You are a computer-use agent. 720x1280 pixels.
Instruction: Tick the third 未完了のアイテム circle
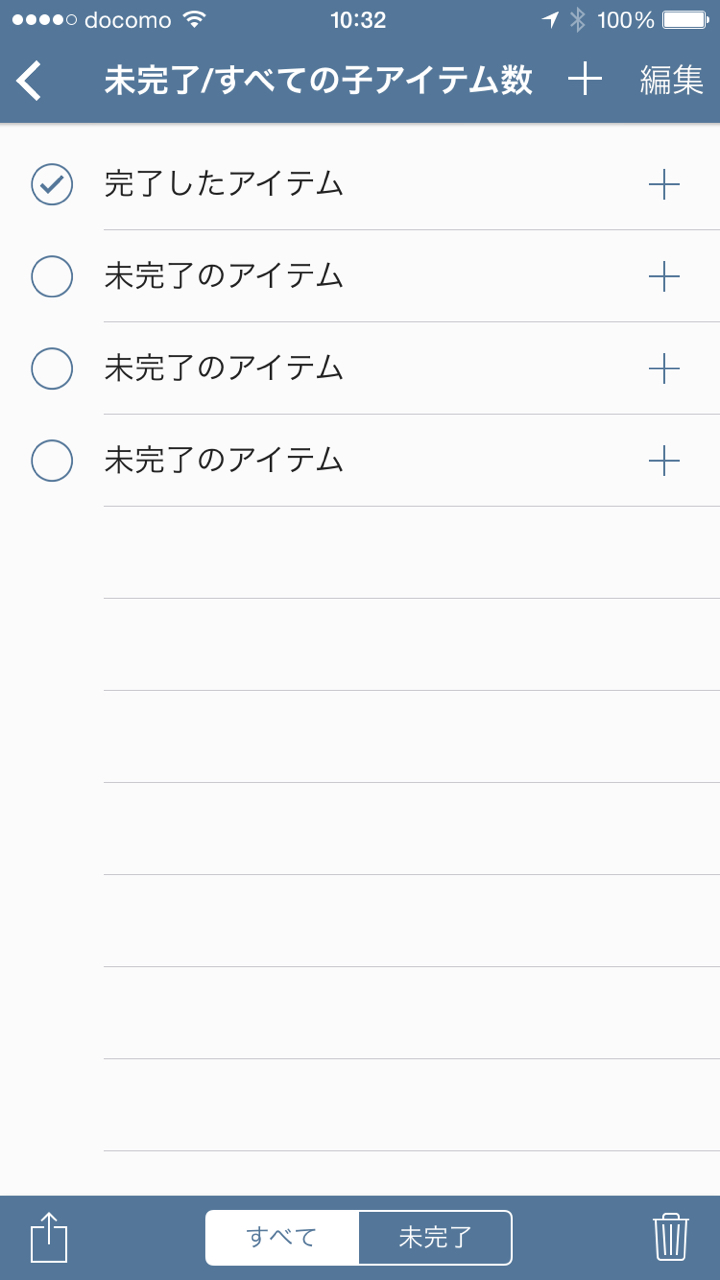52,461
